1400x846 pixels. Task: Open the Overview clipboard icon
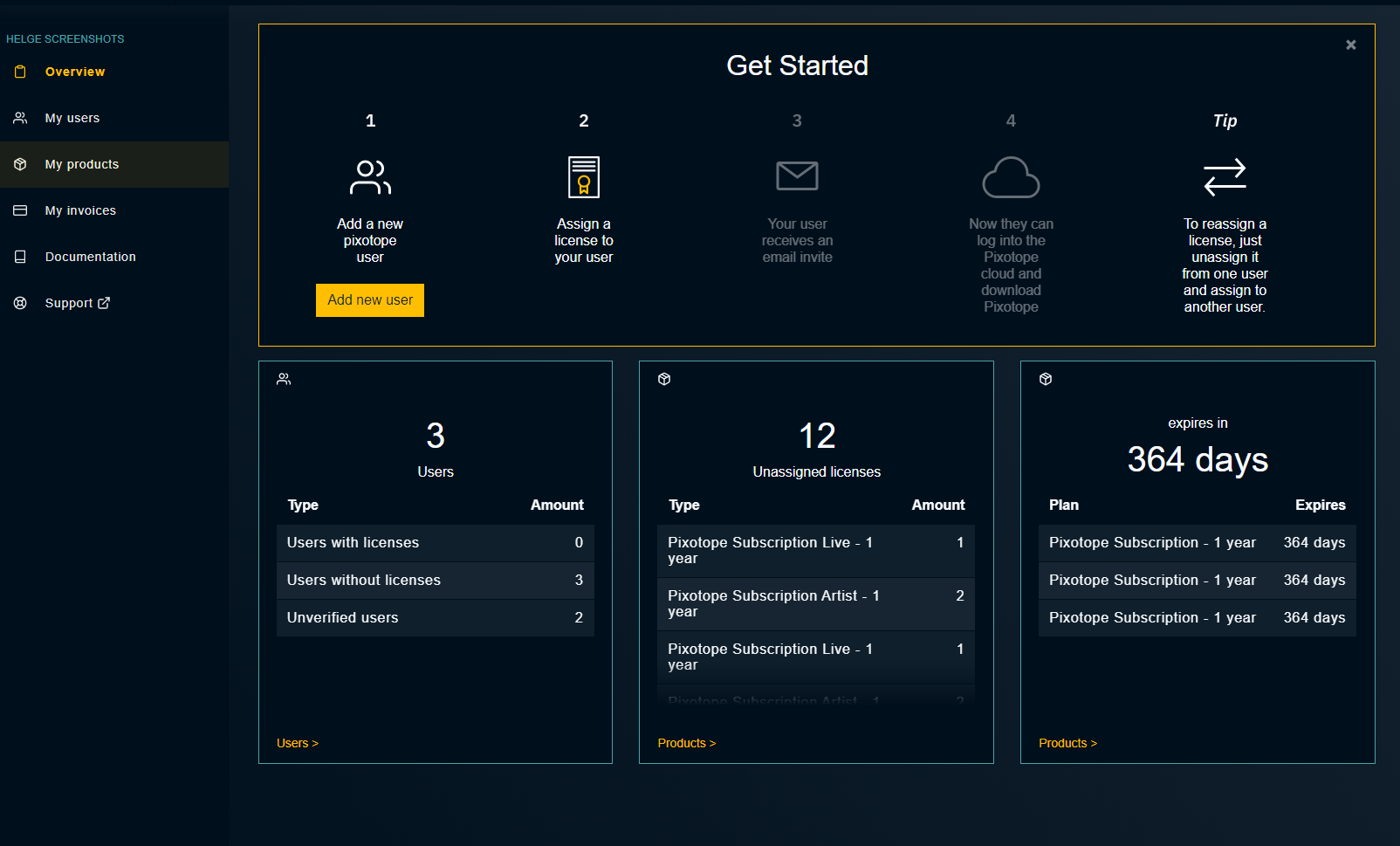pos(20,72)
